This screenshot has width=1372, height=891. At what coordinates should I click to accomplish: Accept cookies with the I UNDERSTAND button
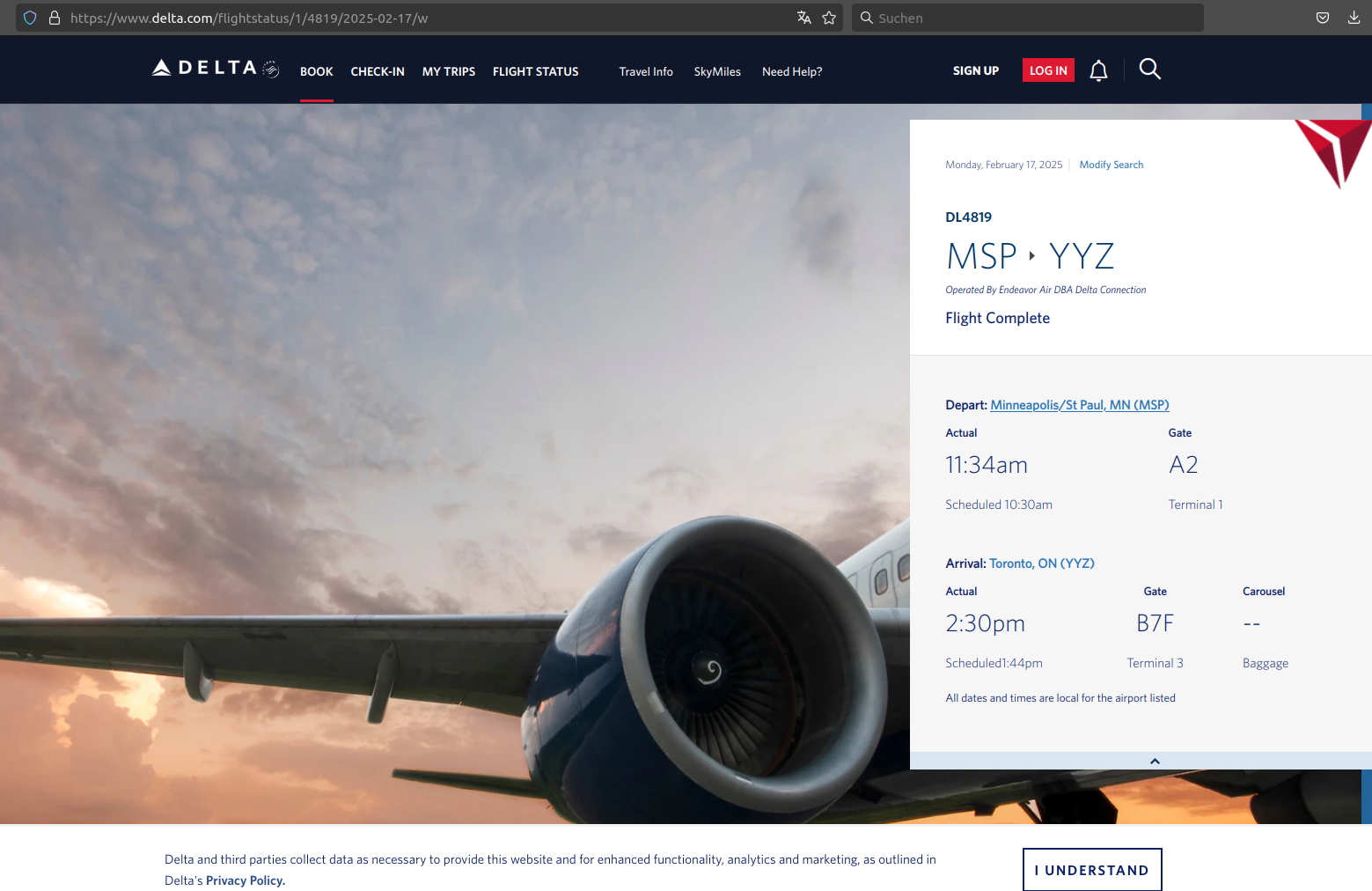(1092, 870)
